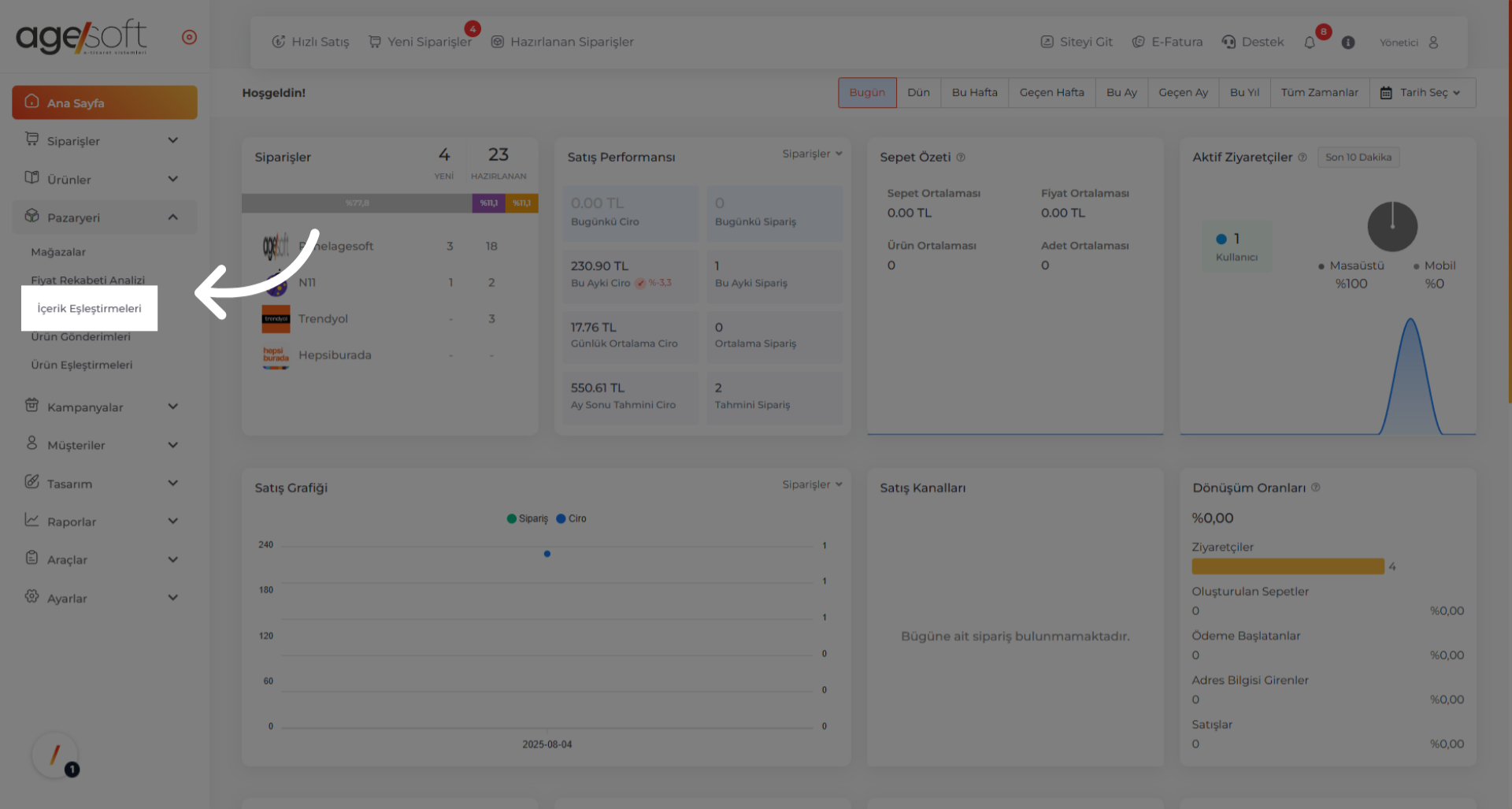Click help icon next to Dönüşüm Oranları

1316,488
